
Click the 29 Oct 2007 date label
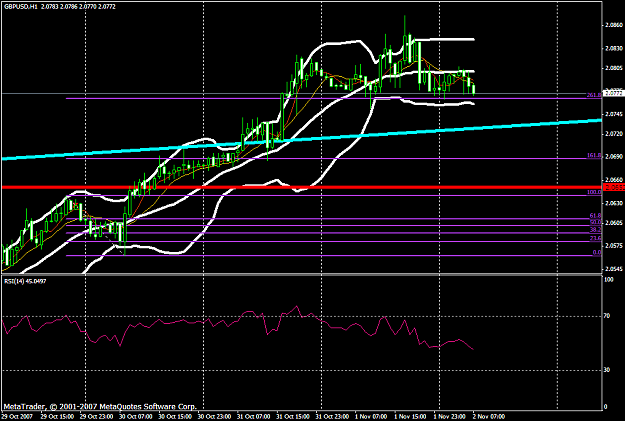pyautogui.click(x=17, y=417)
